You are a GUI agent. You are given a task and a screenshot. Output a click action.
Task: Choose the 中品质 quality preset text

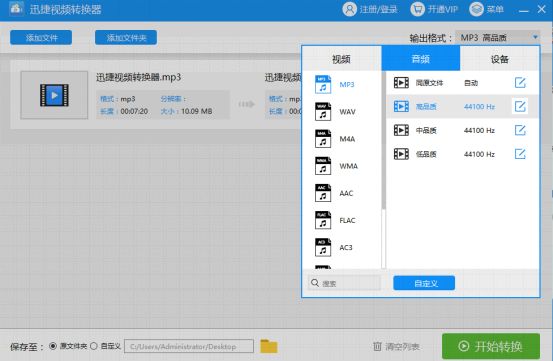[x=426, y=130]
